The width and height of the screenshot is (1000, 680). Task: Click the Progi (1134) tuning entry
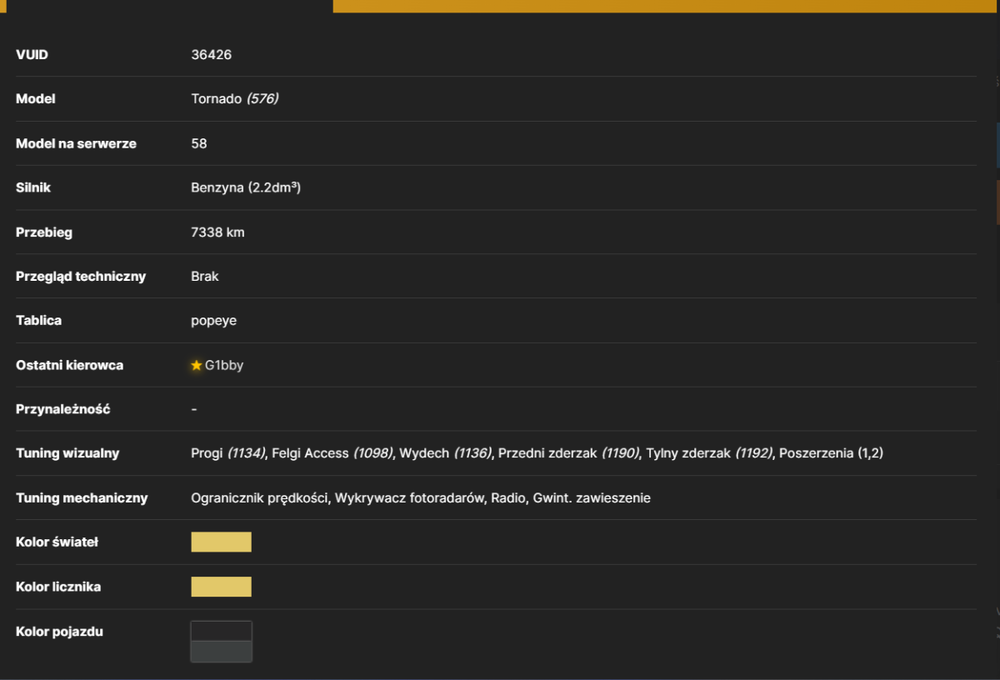tap(228, 454)
